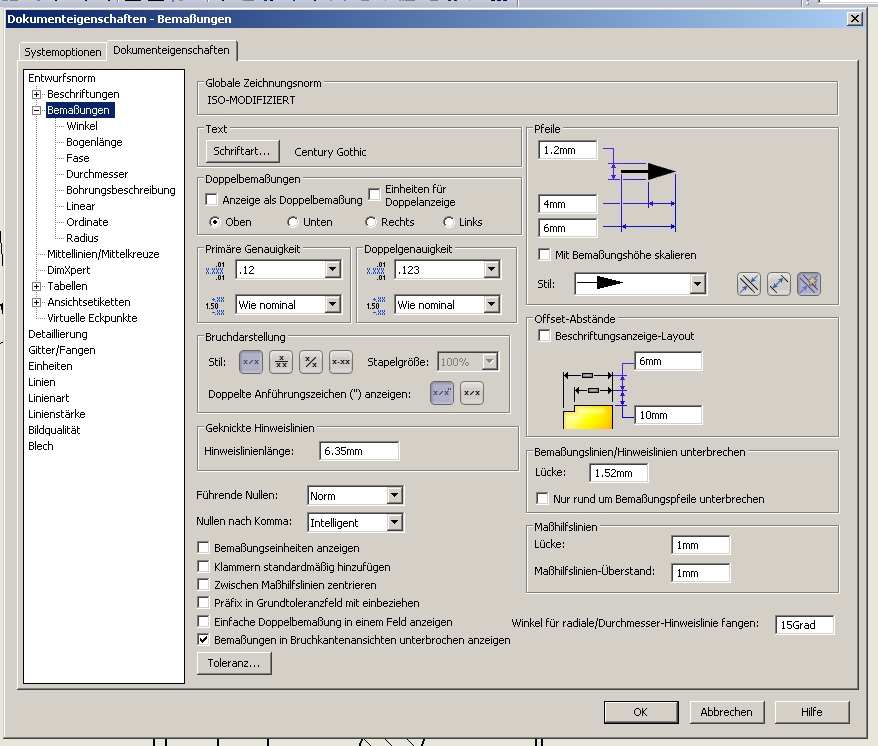Close the Dokumenteigenschaften dialog window
878x746 pixels.
tap(854, 18)
